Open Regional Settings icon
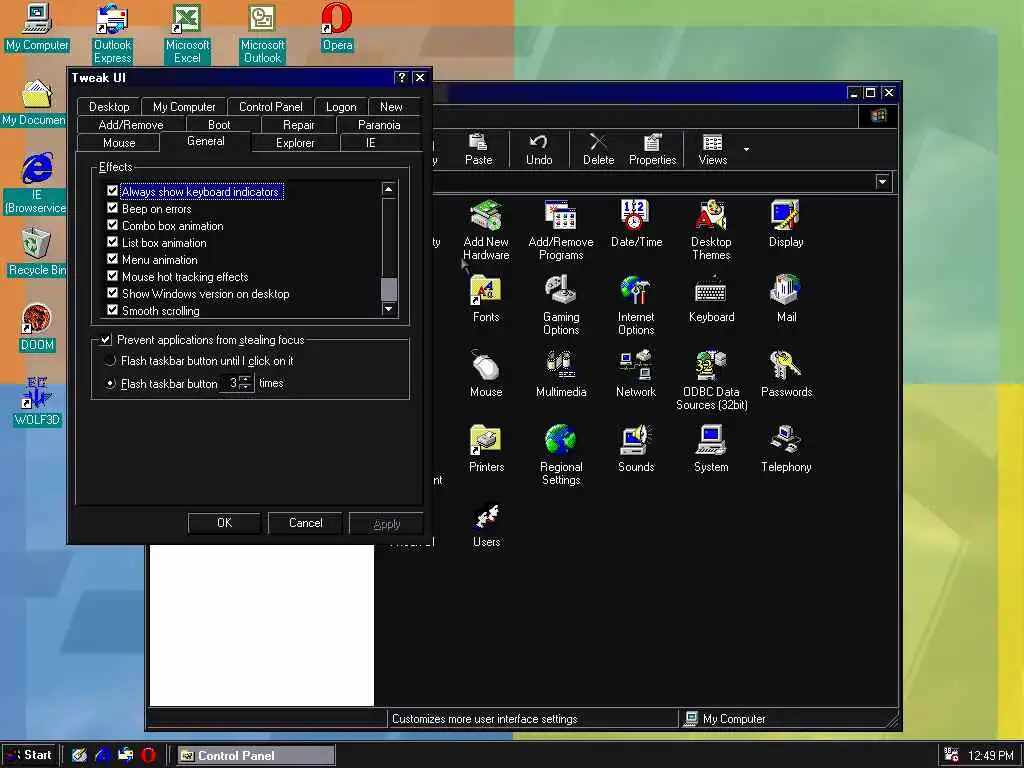 tap(560, 455)
